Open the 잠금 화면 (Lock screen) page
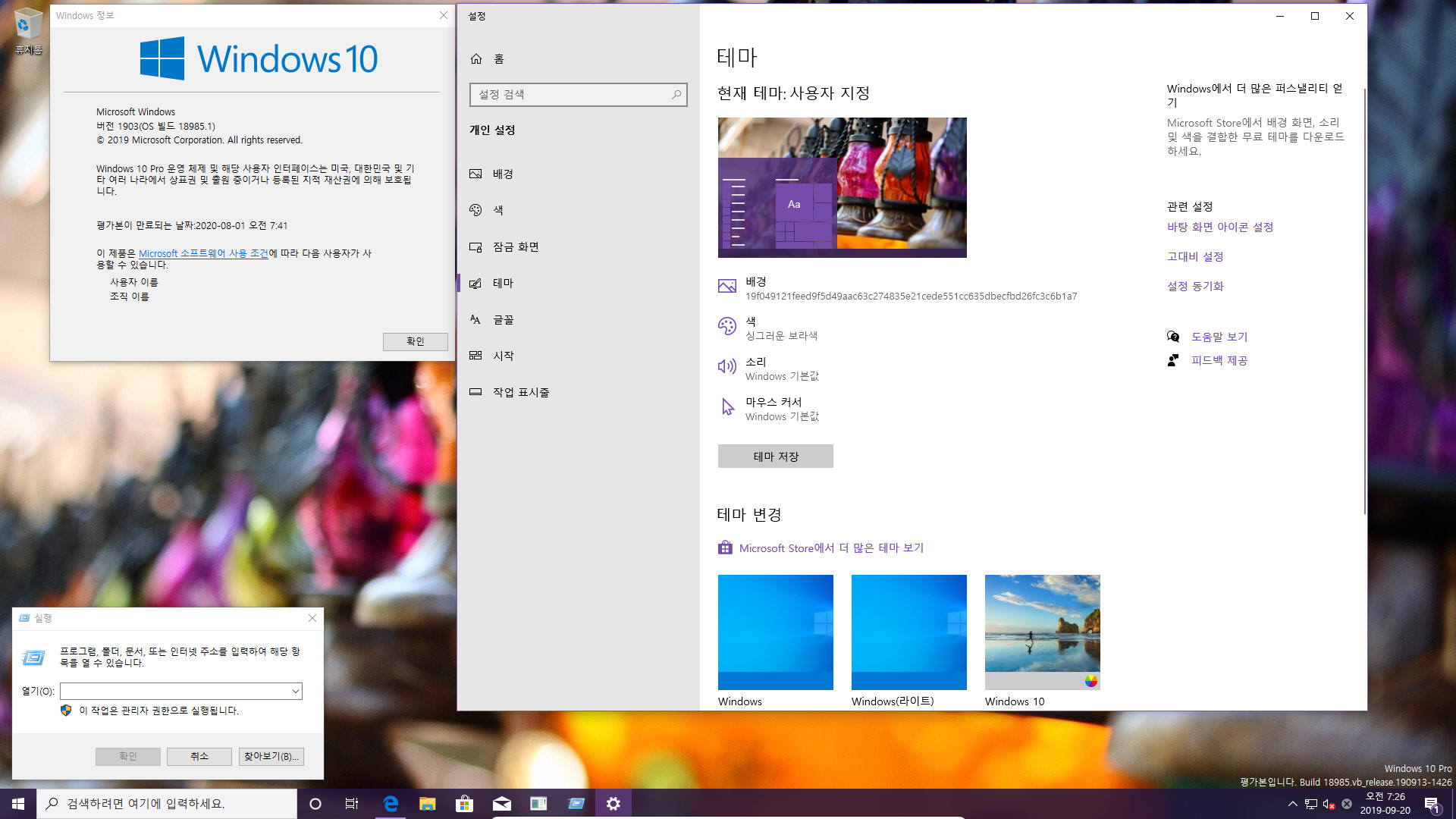1456x819 pixels. (x=516, y=246)
